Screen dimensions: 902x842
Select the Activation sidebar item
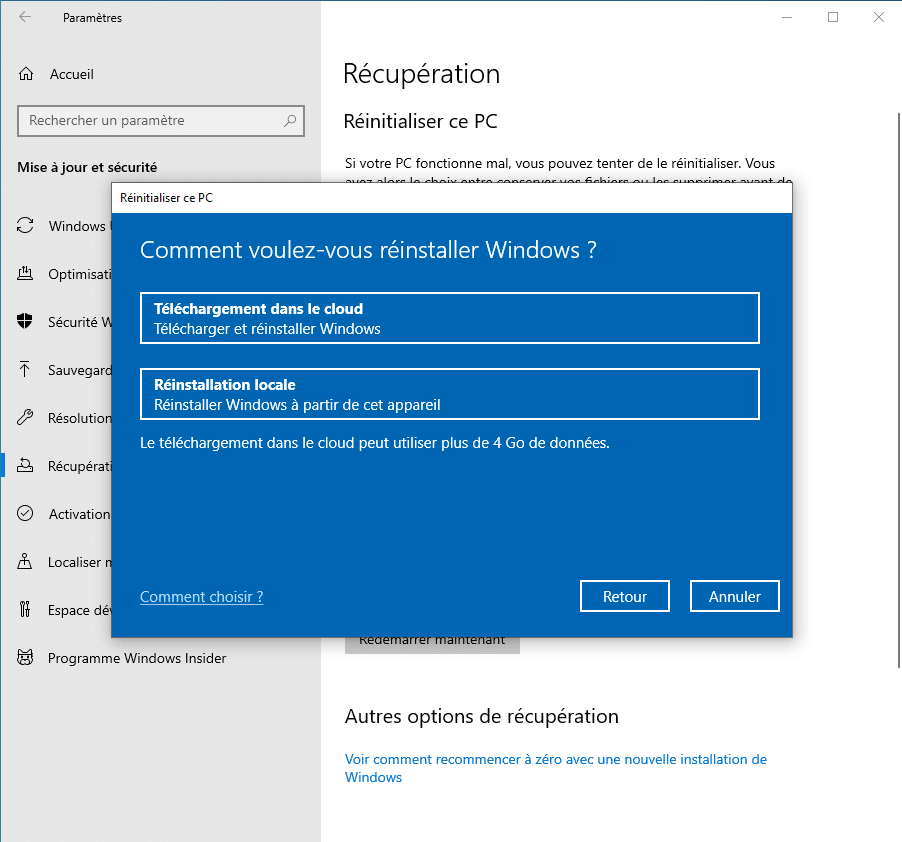(x=79, y=514)
